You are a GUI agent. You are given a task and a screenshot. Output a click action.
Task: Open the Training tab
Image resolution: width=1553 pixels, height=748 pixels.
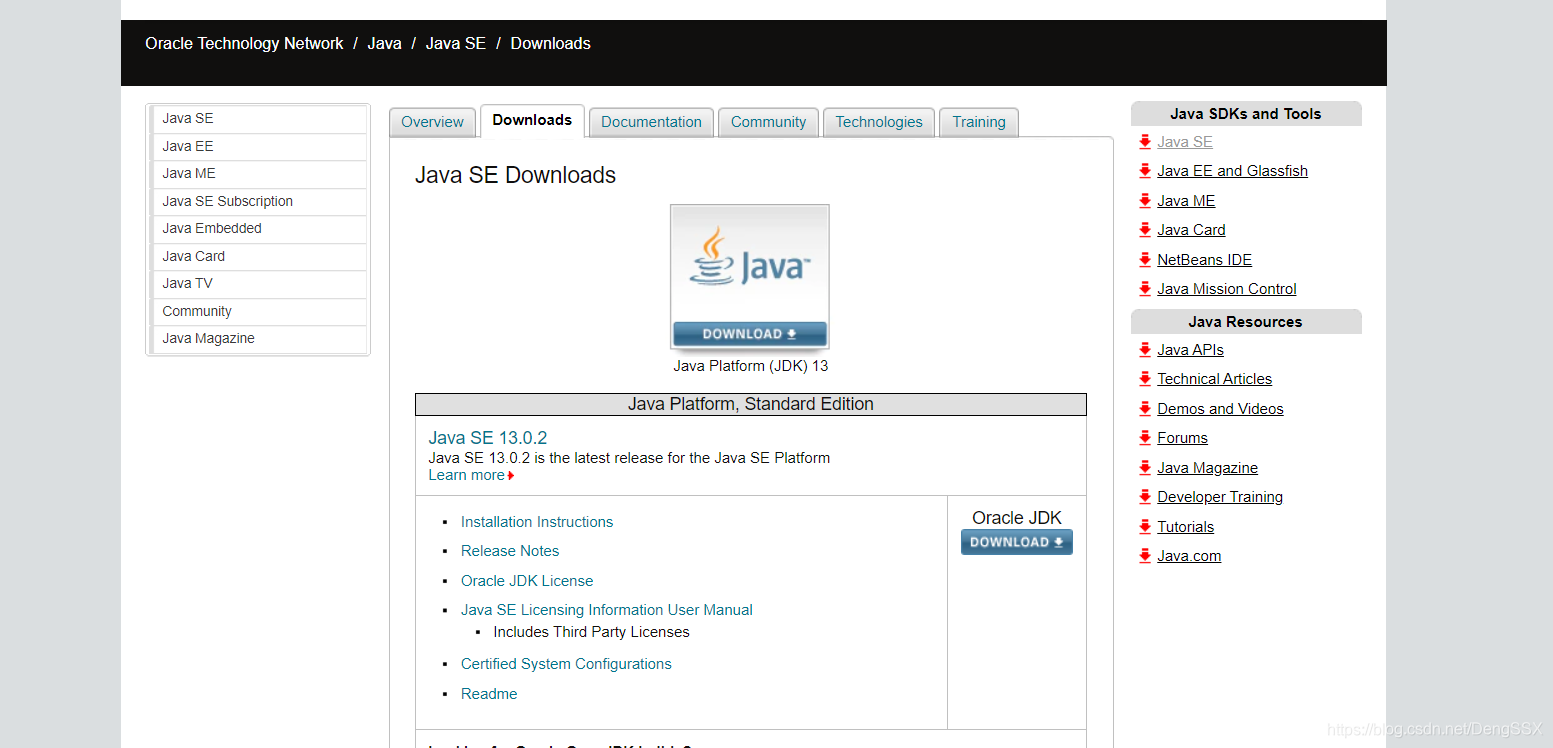[x=979, y=122]
